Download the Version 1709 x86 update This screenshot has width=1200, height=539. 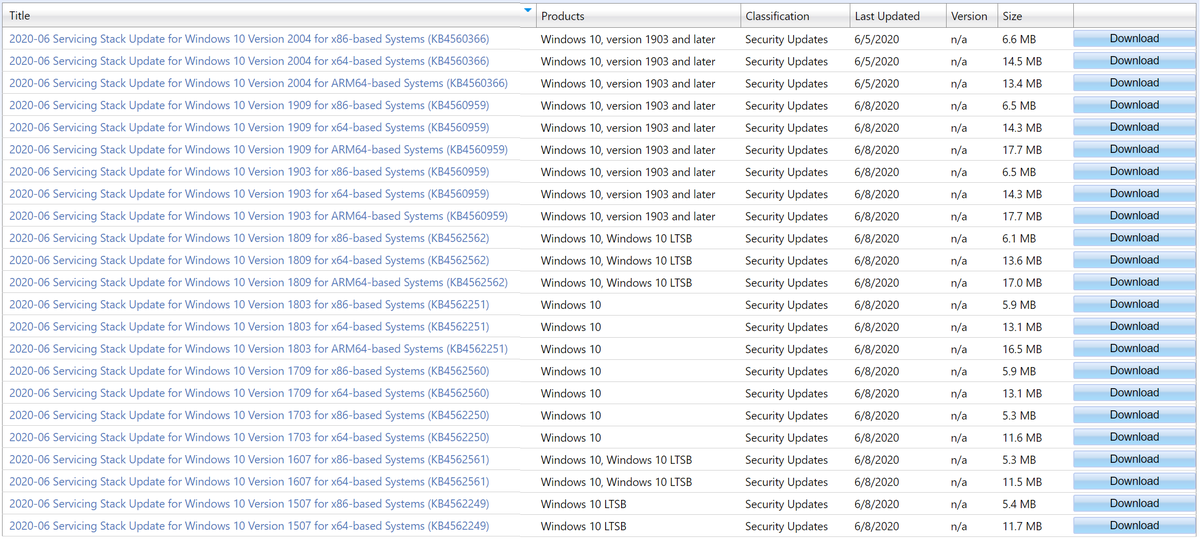pos(1134,371)
